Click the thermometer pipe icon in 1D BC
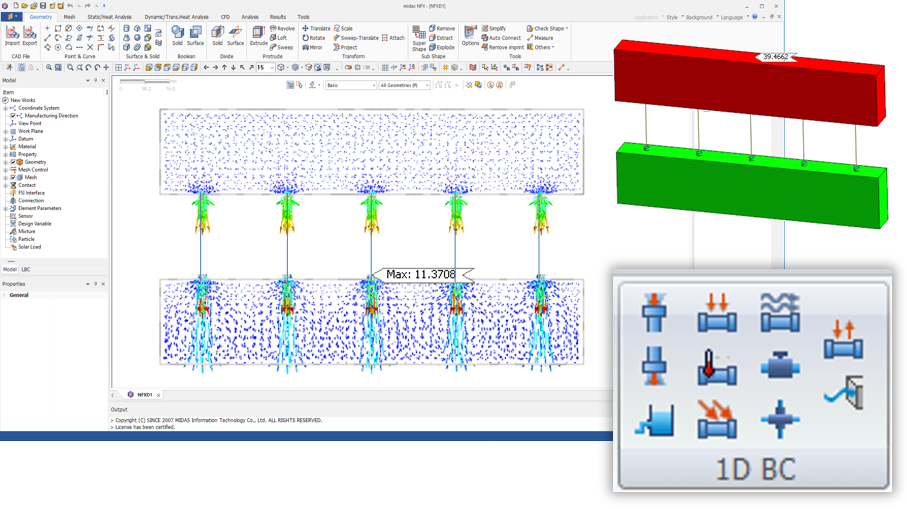 (x=716, y=367)
